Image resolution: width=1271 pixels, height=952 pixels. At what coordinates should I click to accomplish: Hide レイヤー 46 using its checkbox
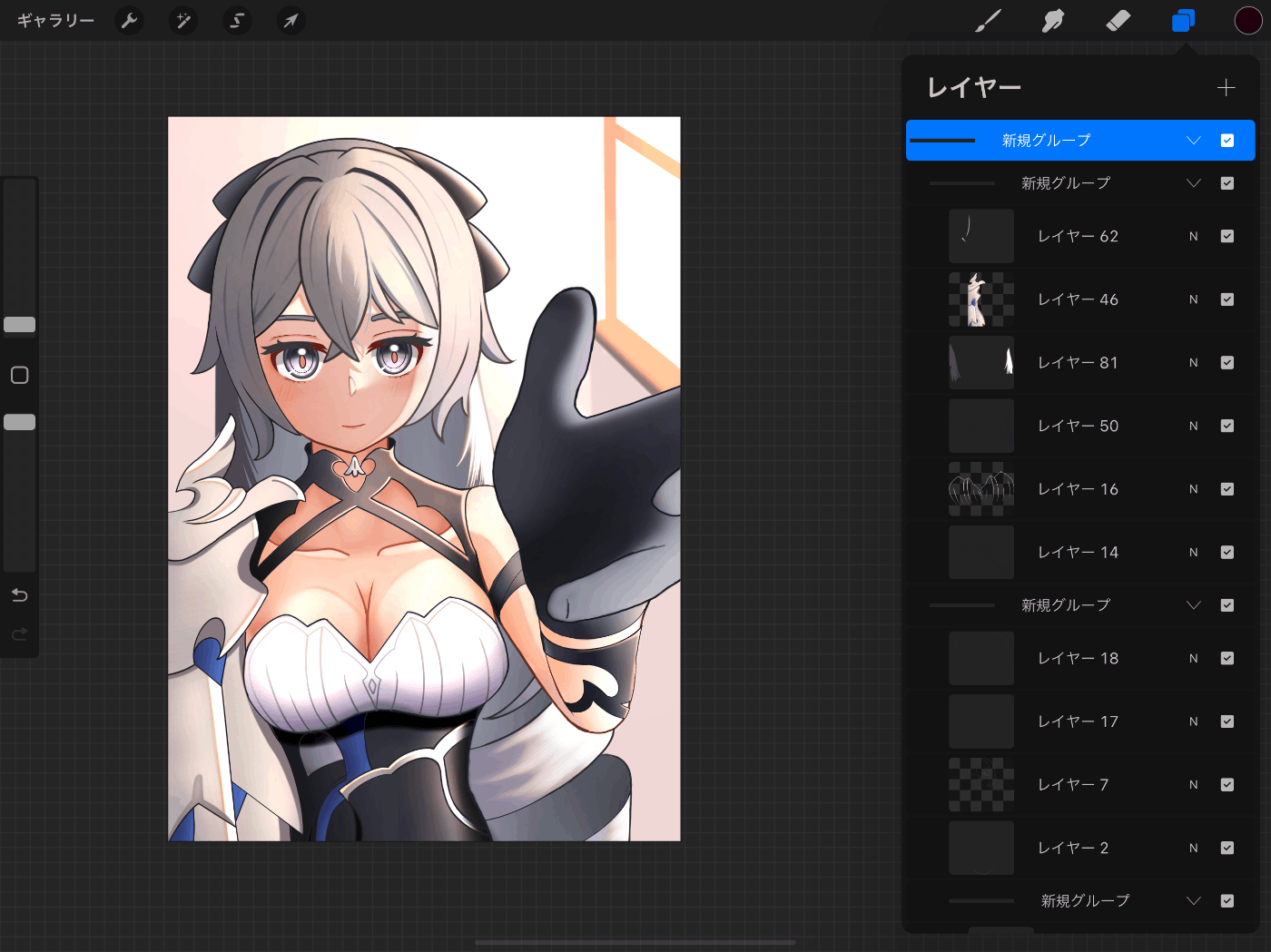pyautogui.click(x=1227, y=299)
